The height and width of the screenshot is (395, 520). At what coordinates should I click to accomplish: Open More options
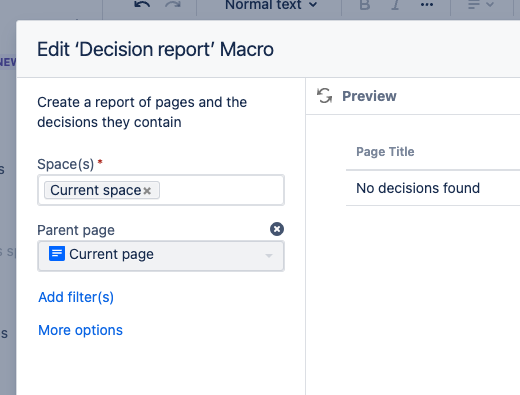(80, 330)
